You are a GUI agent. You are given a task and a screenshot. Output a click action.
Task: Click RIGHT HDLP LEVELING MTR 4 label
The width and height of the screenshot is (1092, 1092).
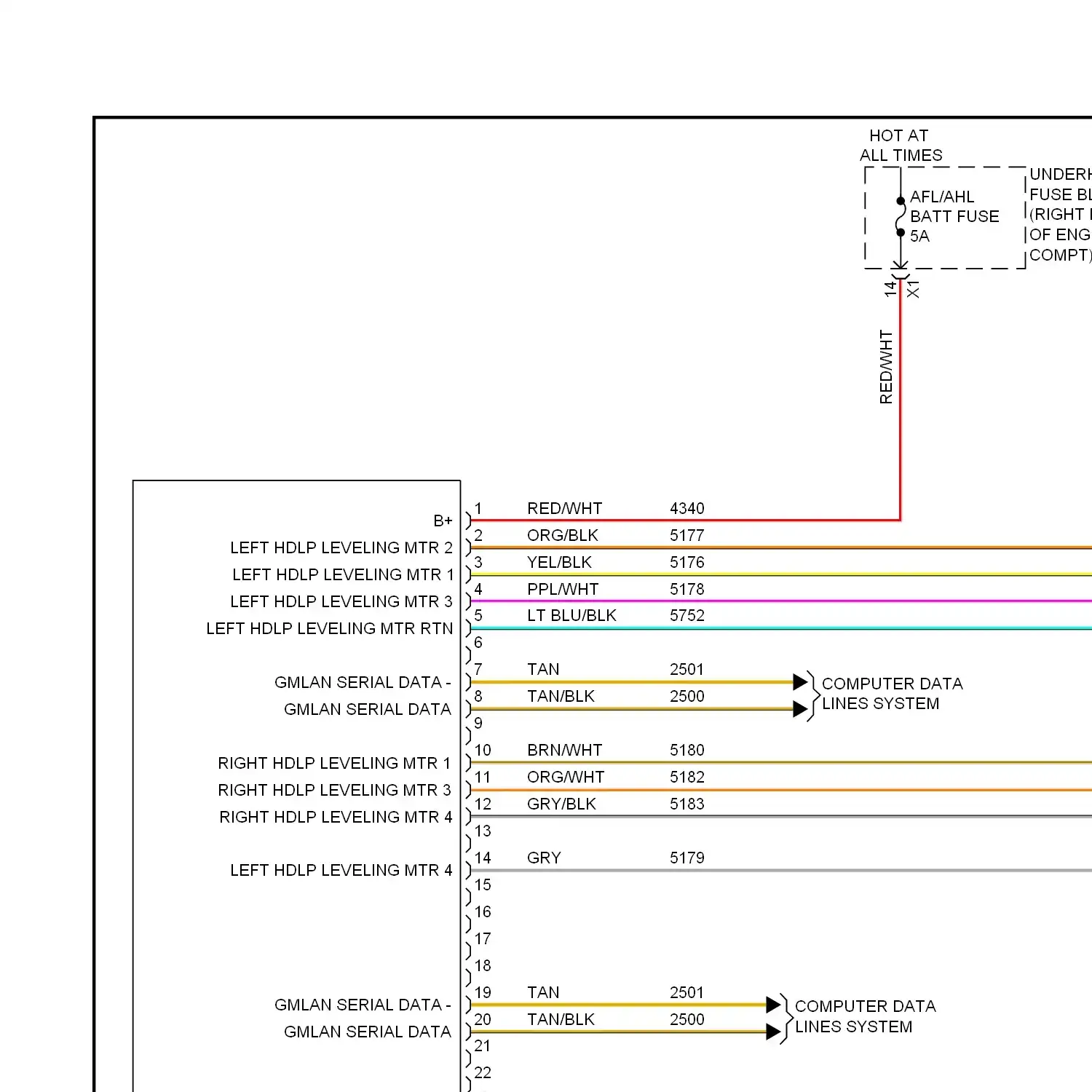pyautogui.click(x=336, y=817)
